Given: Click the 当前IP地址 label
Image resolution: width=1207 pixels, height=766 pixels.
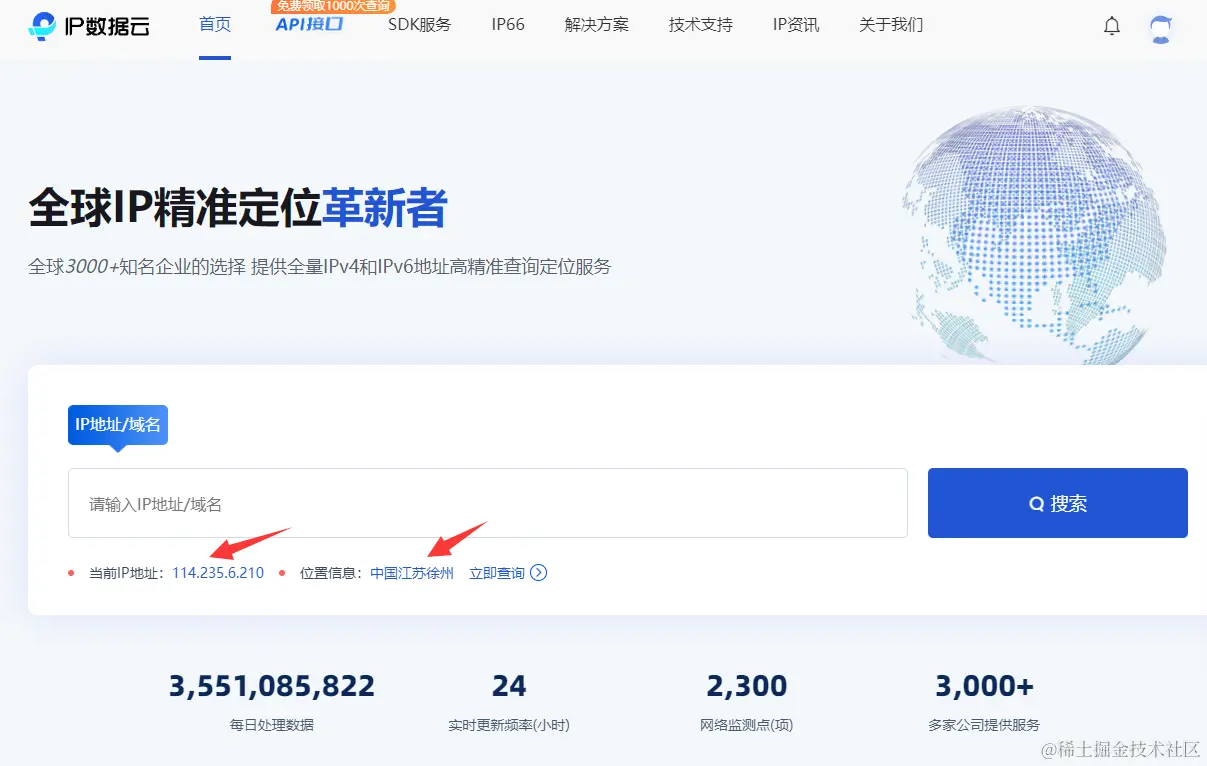Looking at the screenshot, I should pyautogui.click(x=125, y=573).
